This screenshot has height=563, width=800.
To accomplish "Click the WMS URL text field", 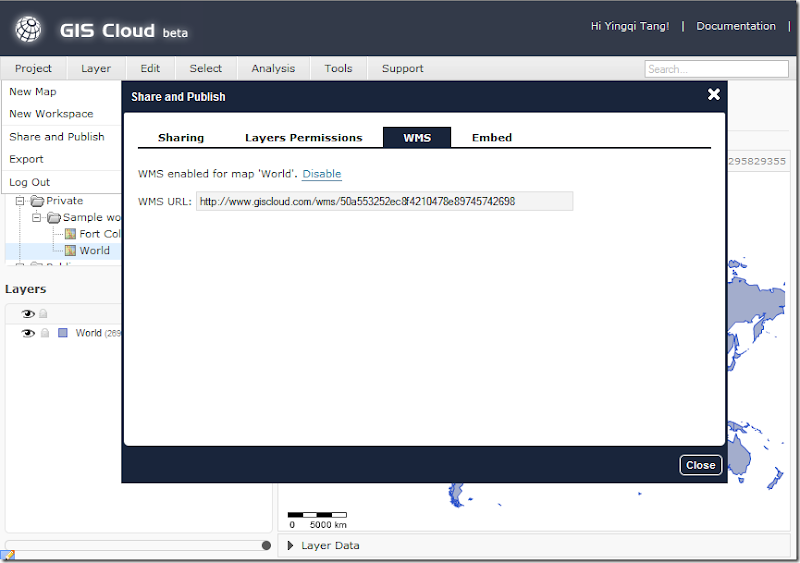I will (x=384, y=201).
